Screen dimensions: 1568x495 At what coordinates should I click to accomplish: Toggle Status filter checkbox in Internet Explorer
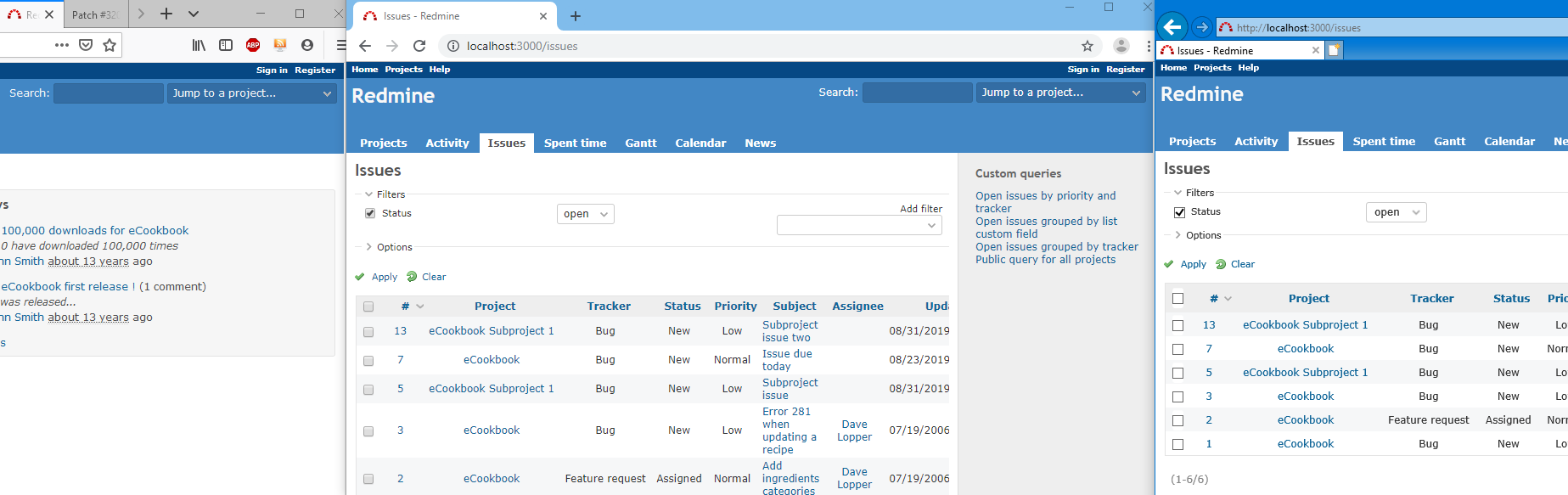click(1179, 212)
